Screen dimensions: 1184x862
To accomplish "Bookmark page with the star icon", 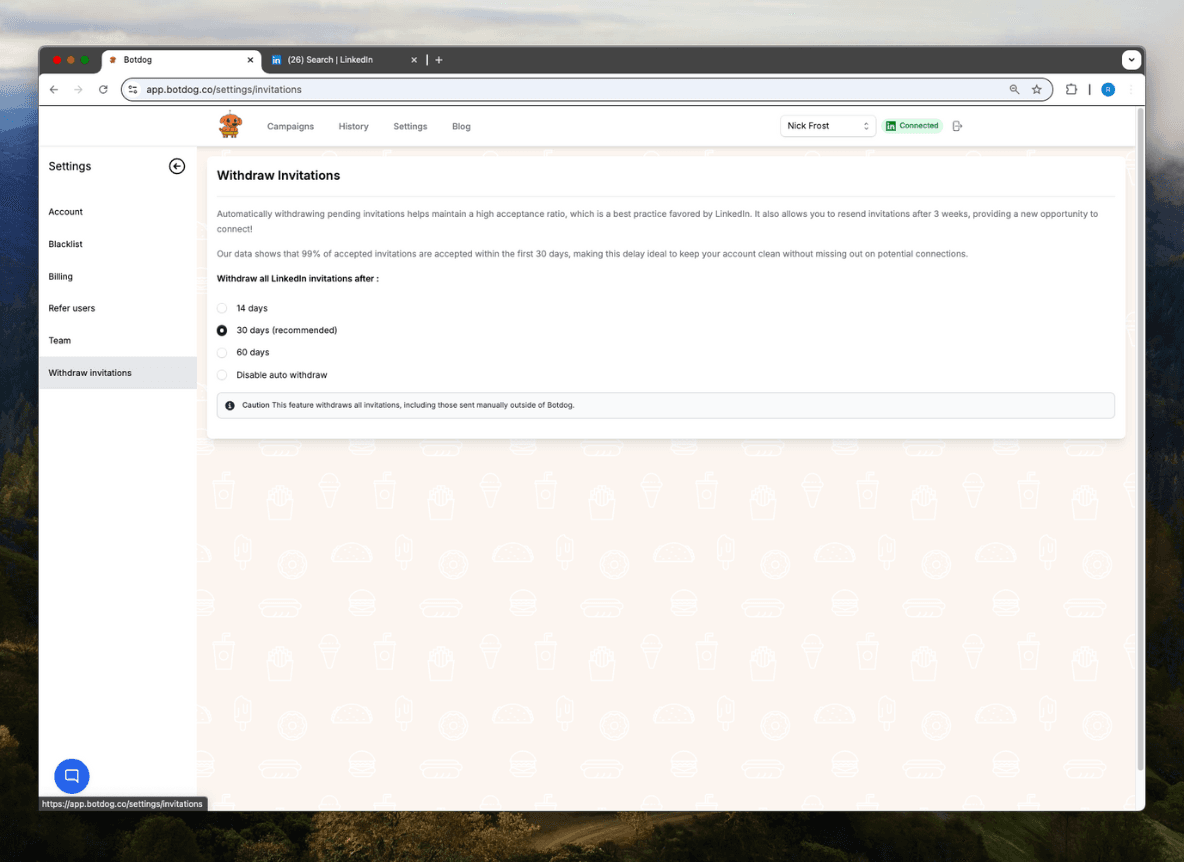I will click(1036, 89).
